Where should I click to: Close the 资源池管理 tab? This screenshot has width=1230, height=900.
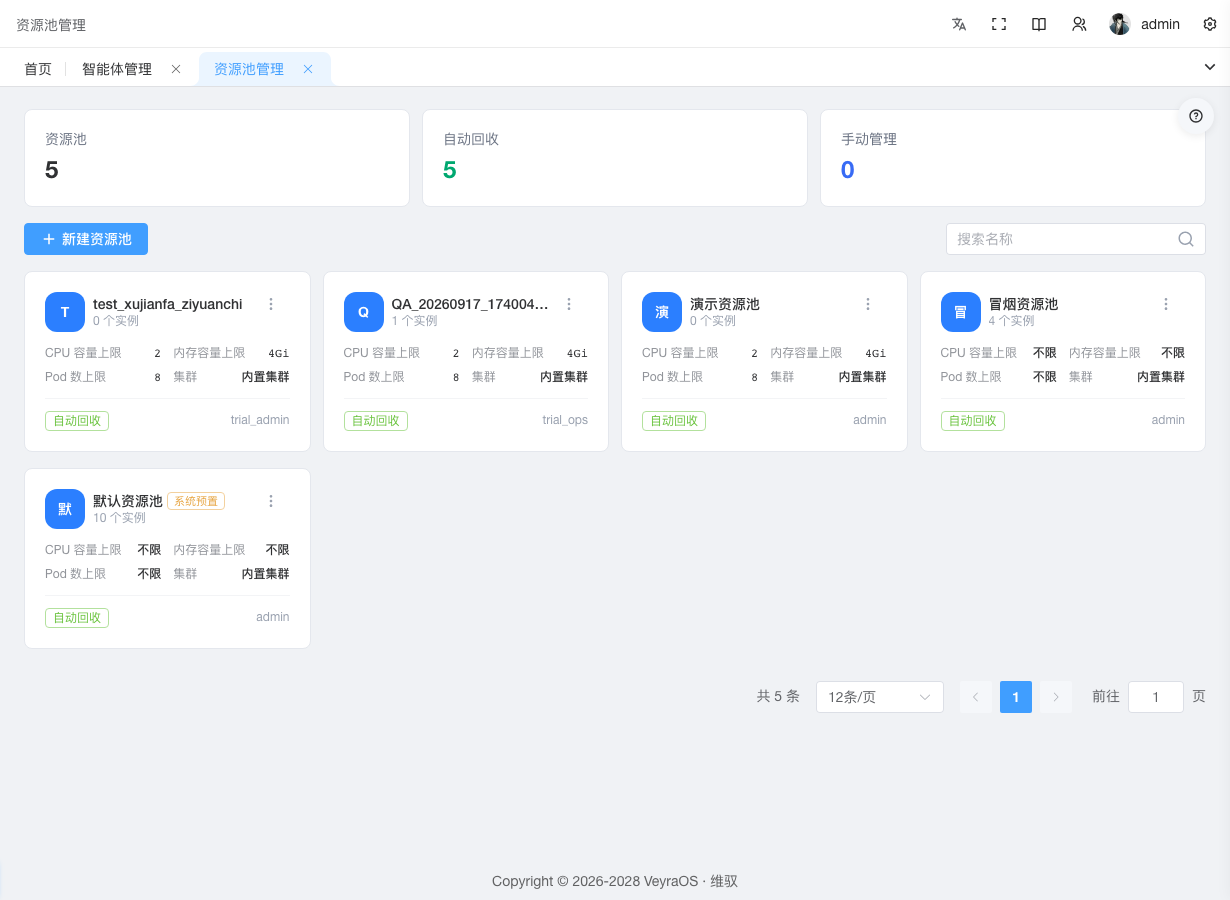[308, 69]
